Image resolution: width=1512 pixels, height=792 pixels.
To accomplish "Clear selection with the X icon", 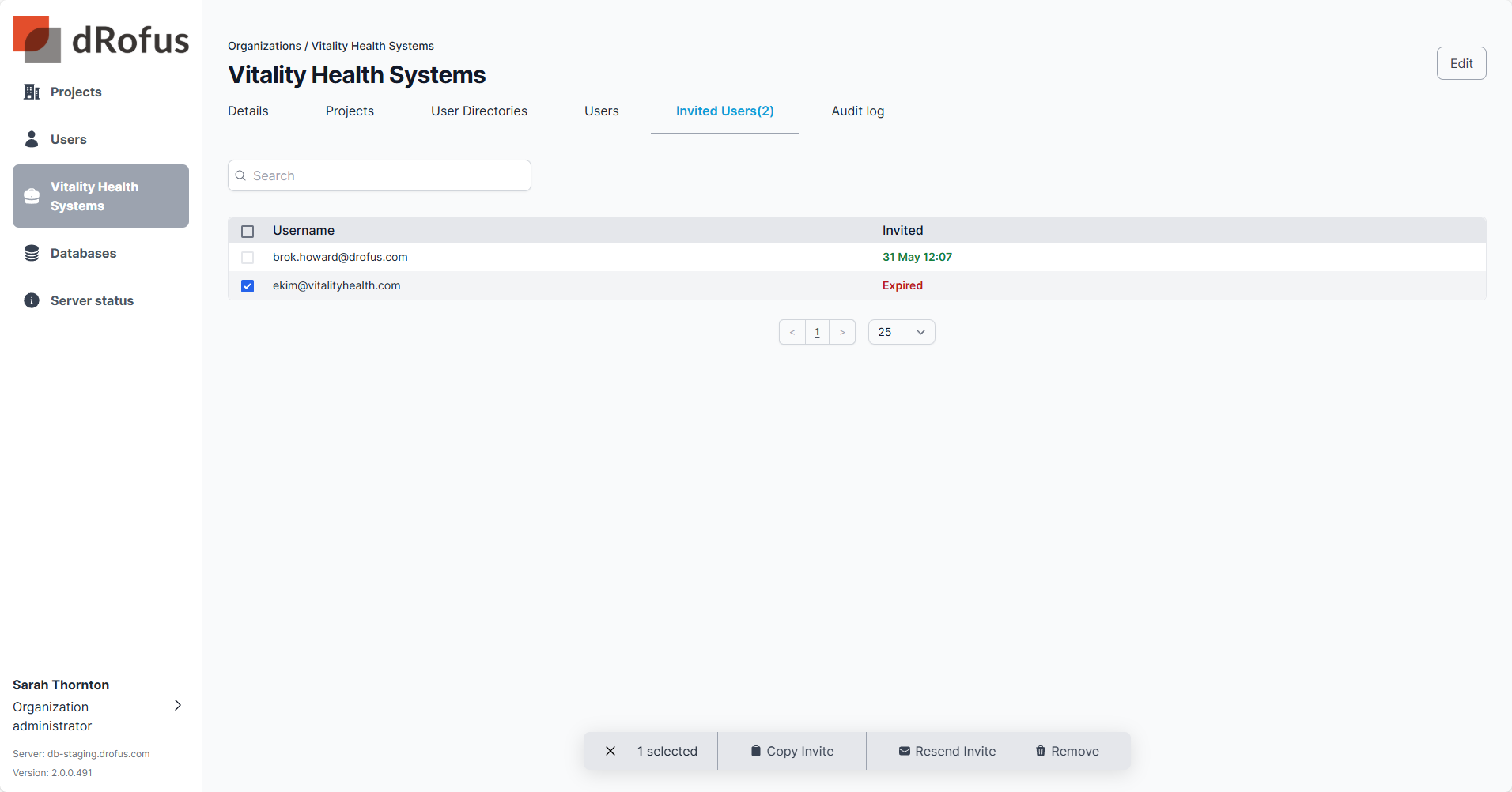I will (610, 751).
